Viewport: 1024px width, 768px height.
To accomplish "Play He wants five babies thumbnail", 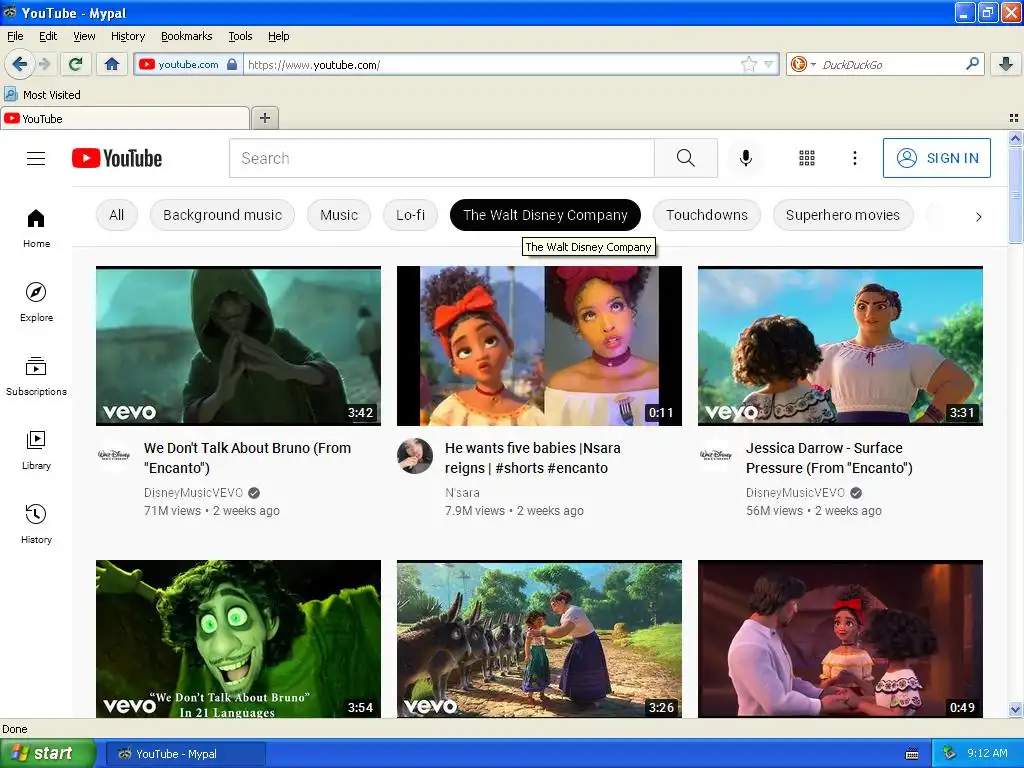I will click(539, 346).
